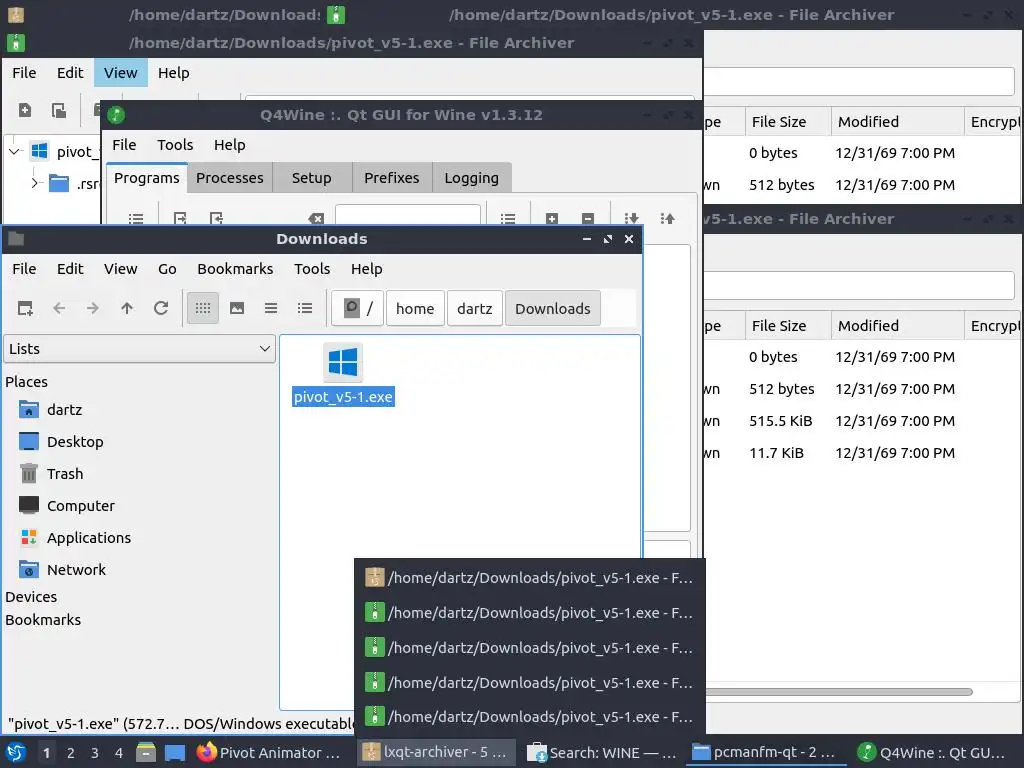The height and width of the screenshot is (768, 1024).
Task: Click the clear search icon in Q4Wine
Action: (316, 219)
